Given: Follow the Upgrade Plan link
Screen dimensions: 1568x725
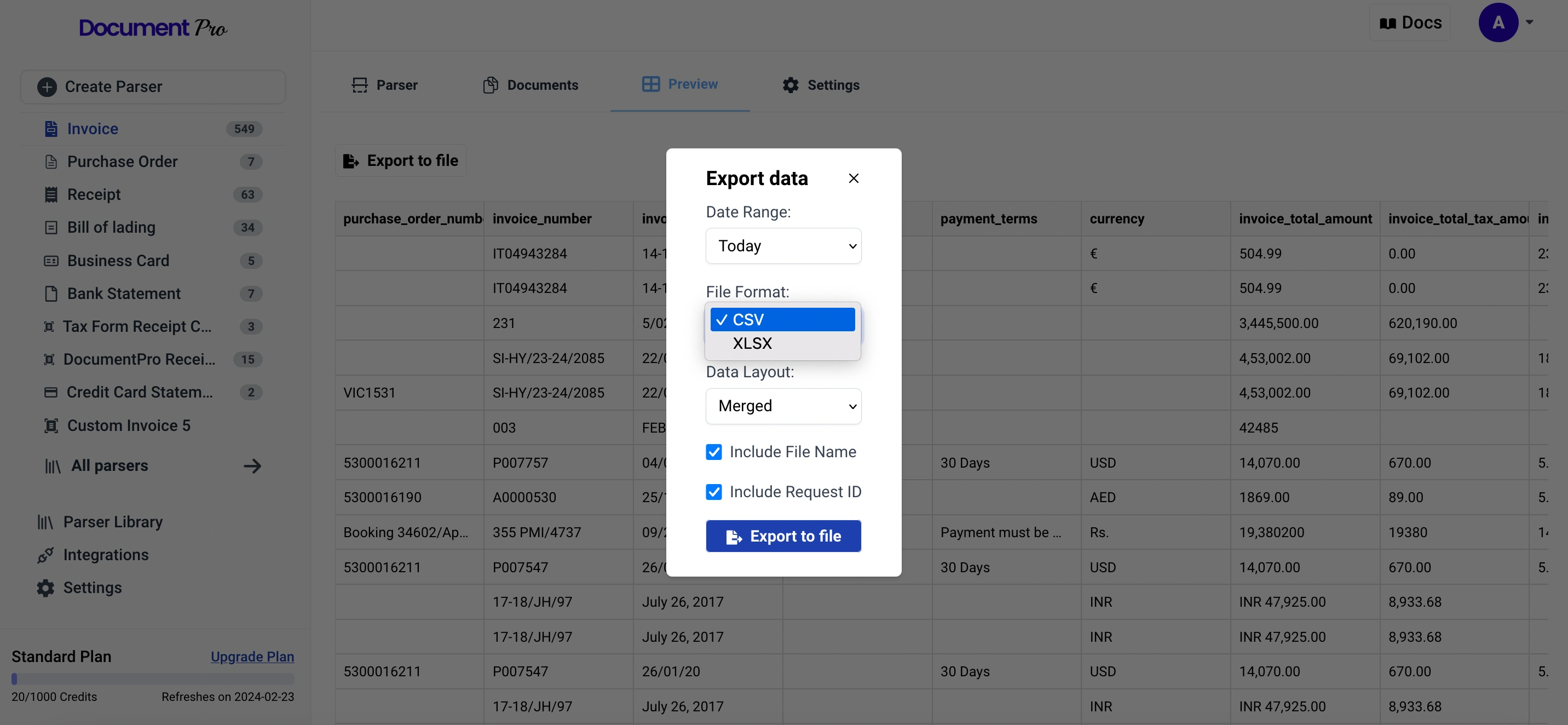Looking at the screenshot, I should click(252, 657).
